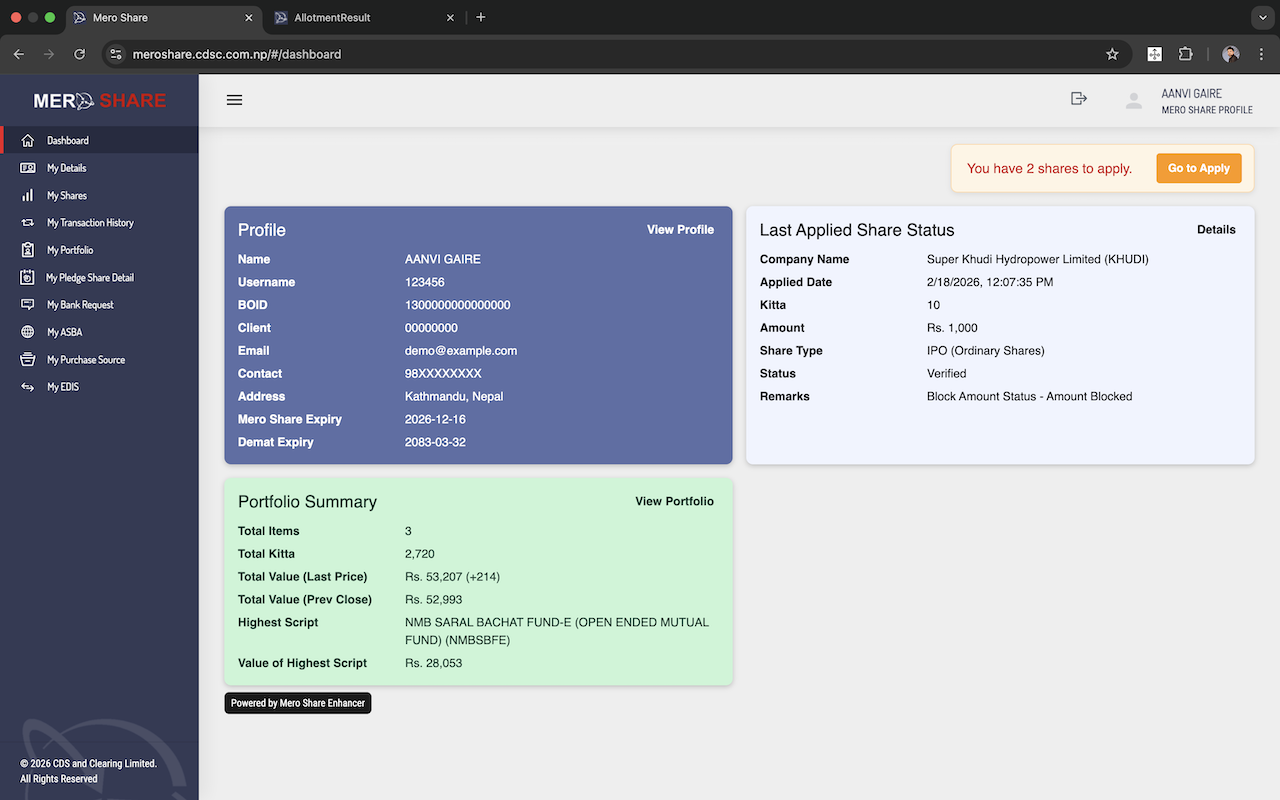Viewport: 1280px width, 800px height.
Task: Click the My Shares bar chart icon
Action: click(28, 195)
